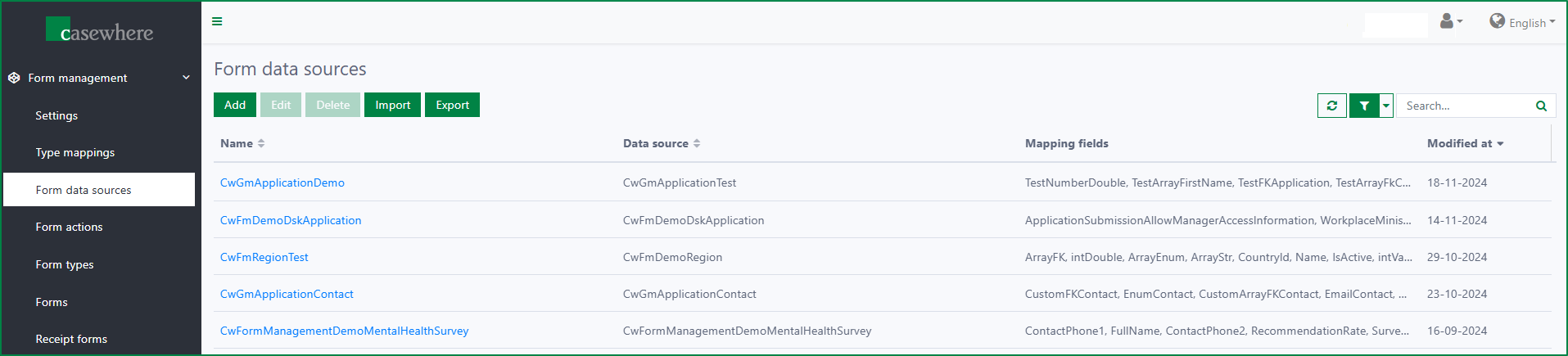The width and height of the screenshot is (1568, 356).
Task: Click the Form data sources page heading
Action: [x=290, y=69]
